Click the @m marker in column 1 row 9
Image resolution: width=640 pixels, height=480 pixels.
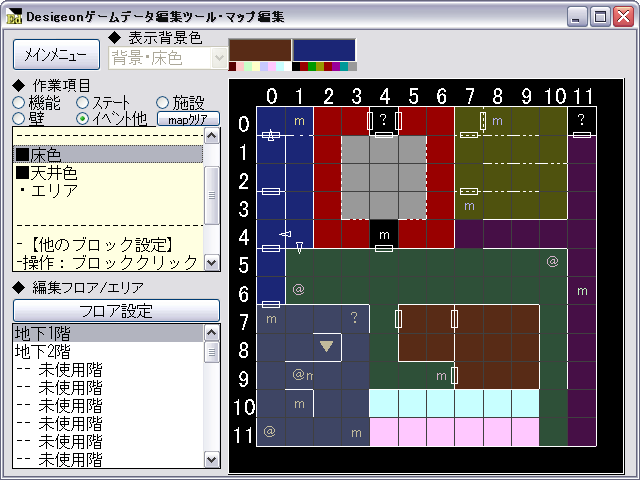click(302, 374)
